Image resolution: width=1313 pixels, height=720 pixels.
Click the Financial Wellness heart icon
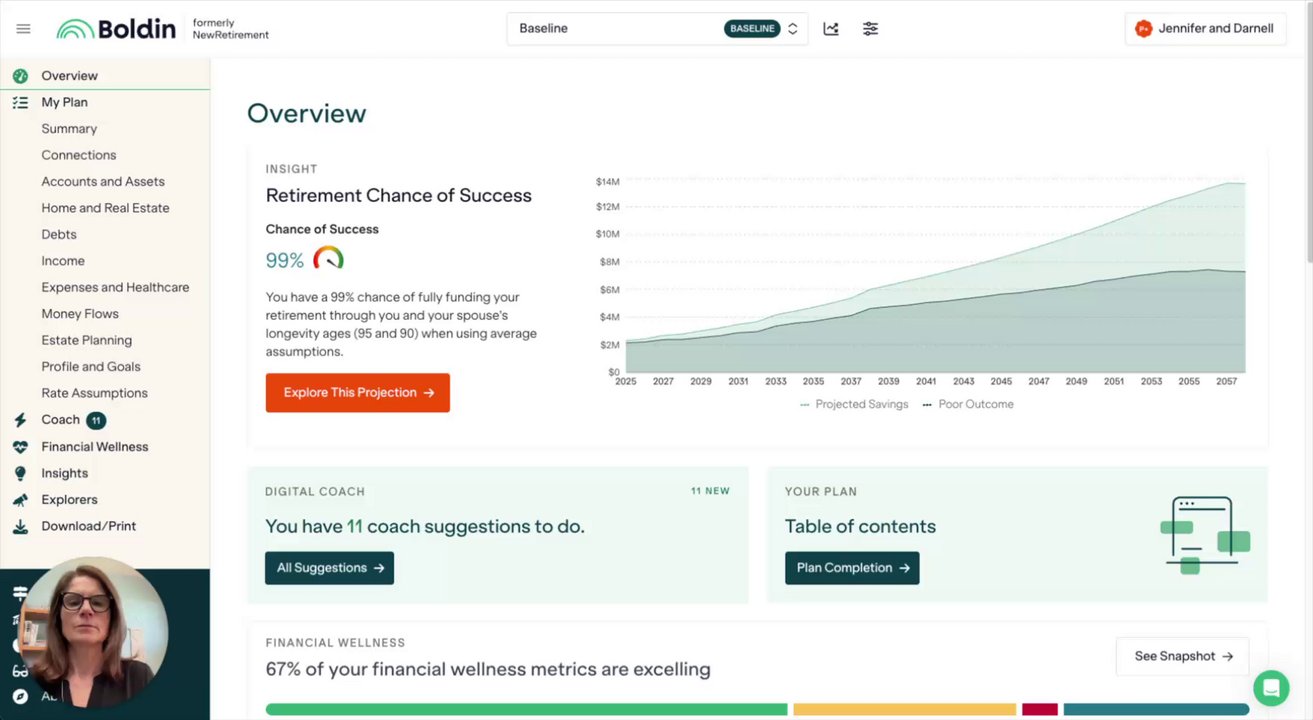point(20,447)
